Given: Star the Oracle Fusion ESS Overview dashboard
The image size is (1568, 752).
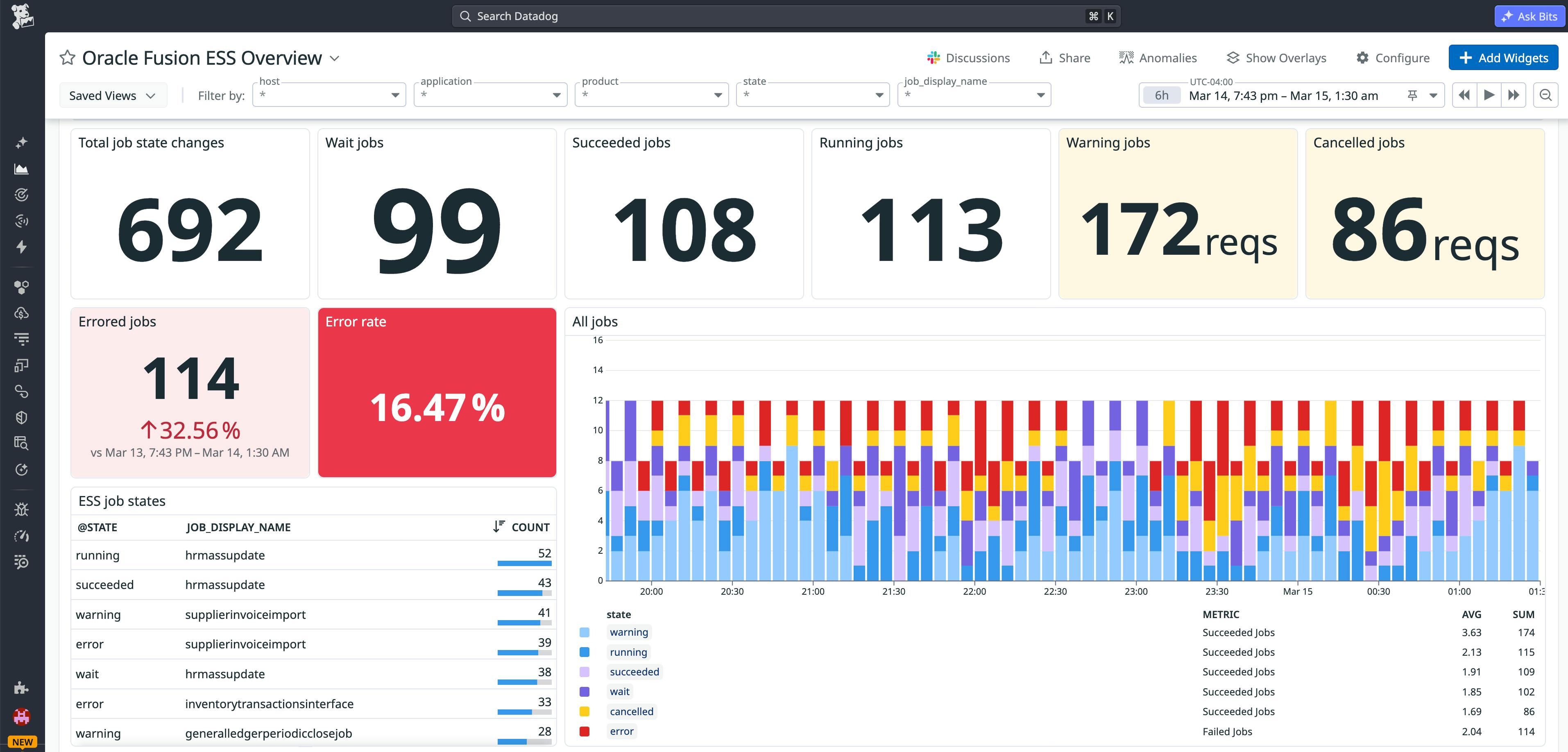Looking at the screenshot, I should 67,58.
